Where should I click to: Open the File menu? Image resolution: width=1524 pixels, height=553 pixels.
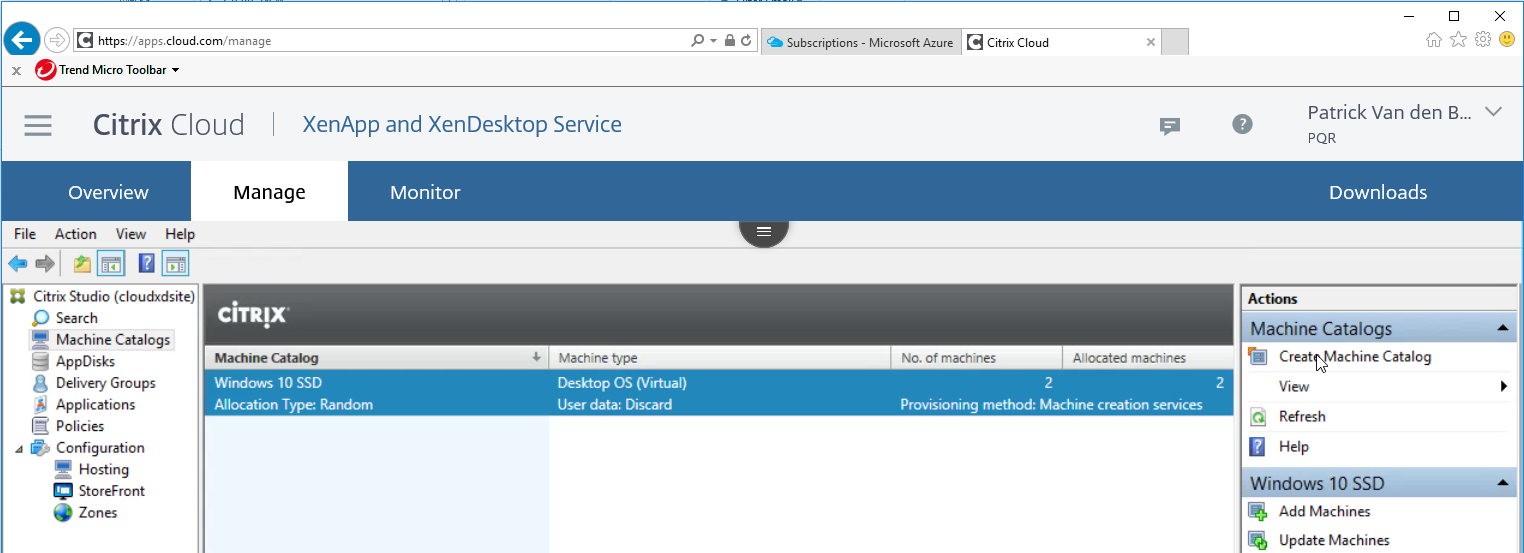(25, 234)
